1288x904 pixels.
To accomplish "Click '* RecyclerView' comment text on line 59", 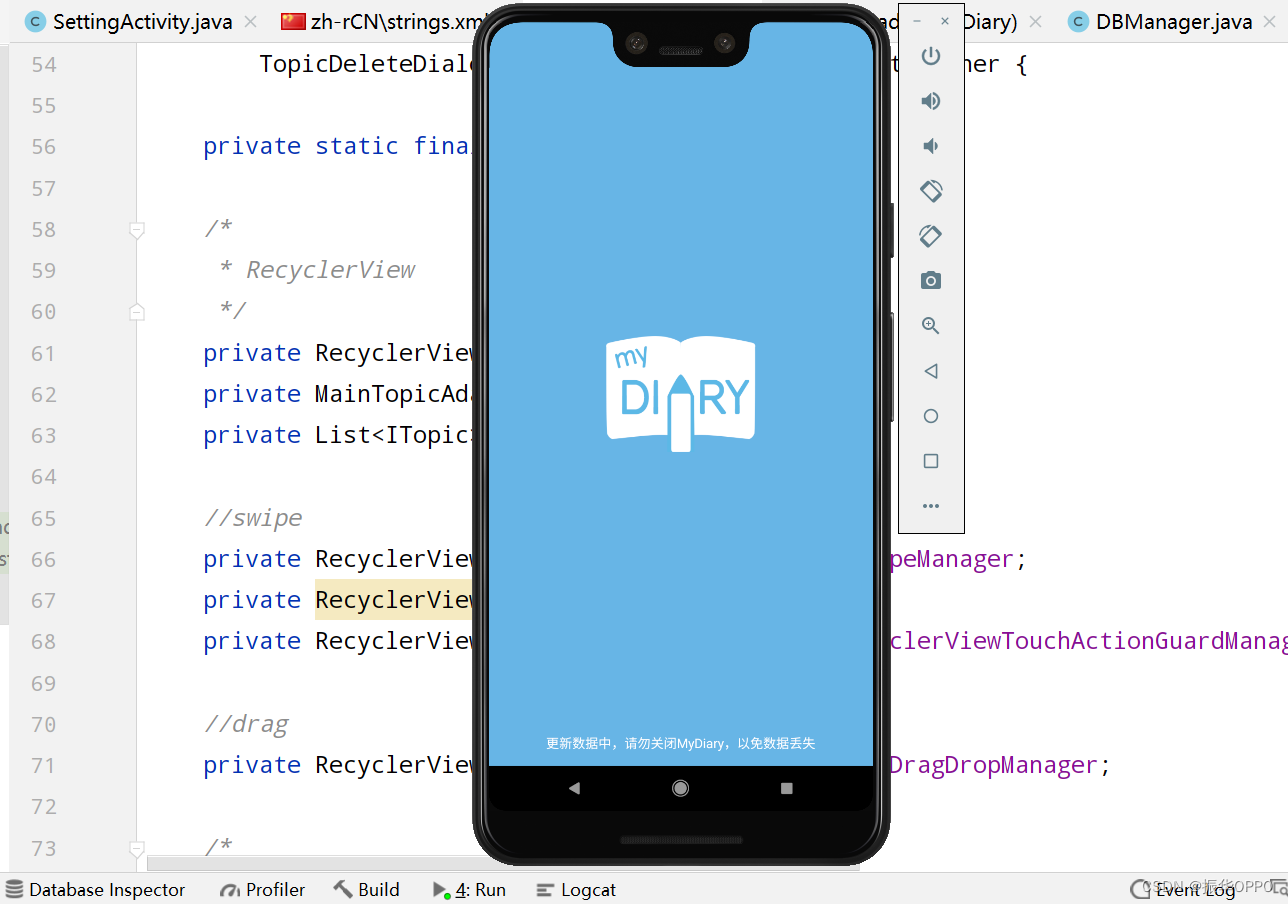I will click(x=318, y=270).
